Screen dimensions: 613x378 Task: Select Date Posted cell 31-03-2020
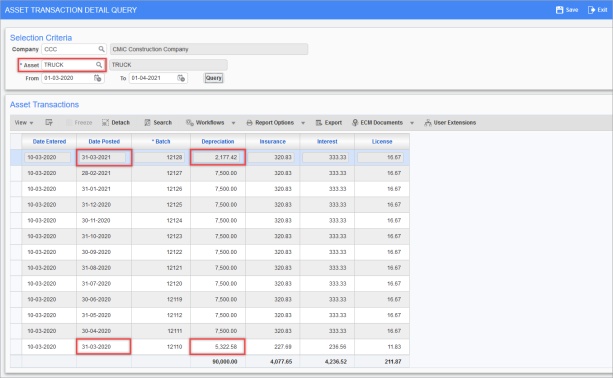point(104,347)
